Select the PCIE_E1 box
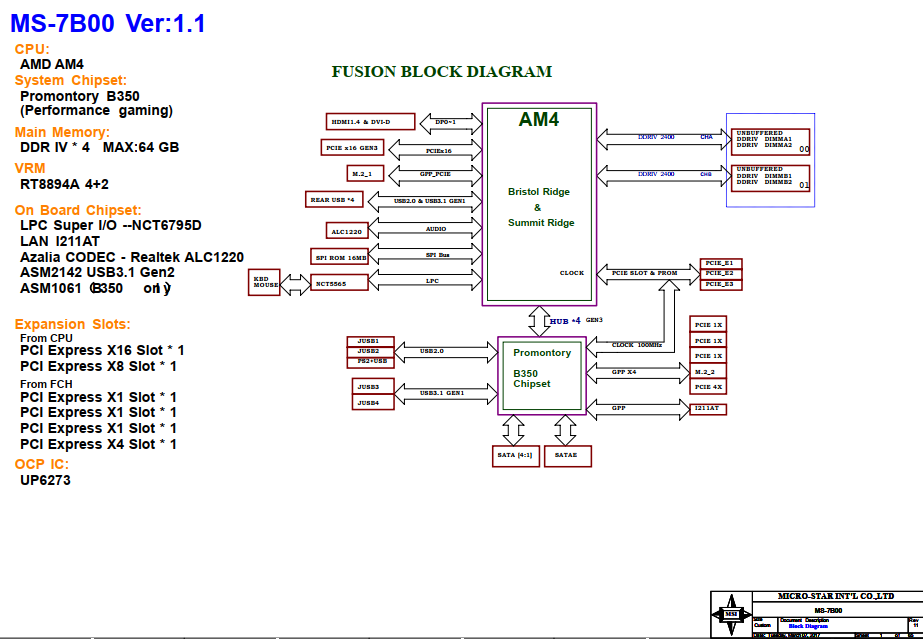Screen dimensions: 923x639 click(x=719, y=263)
